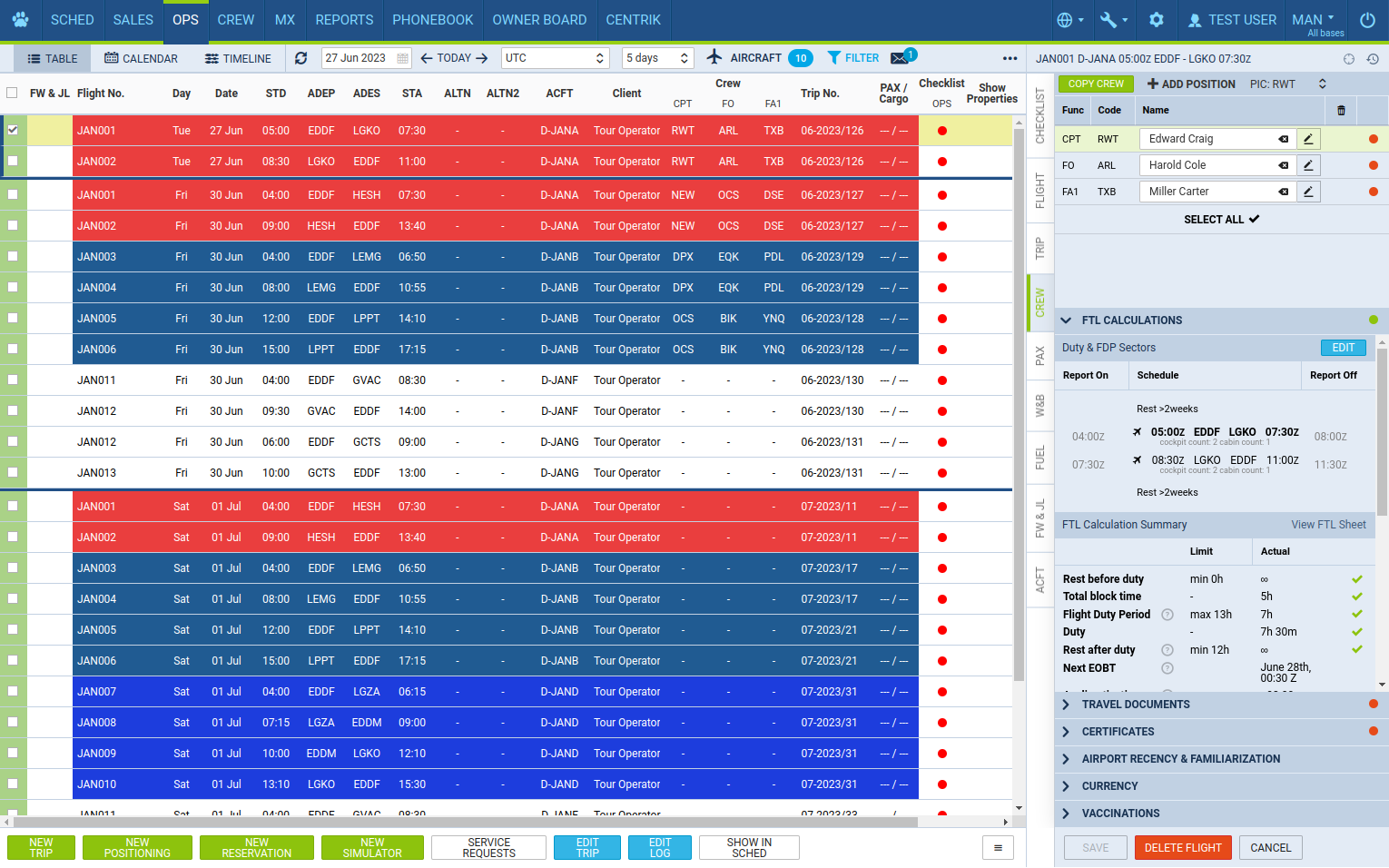This screenshot has height=868, width=1389.
Task: Open the settings gear icon
Action: point(1156,19)
